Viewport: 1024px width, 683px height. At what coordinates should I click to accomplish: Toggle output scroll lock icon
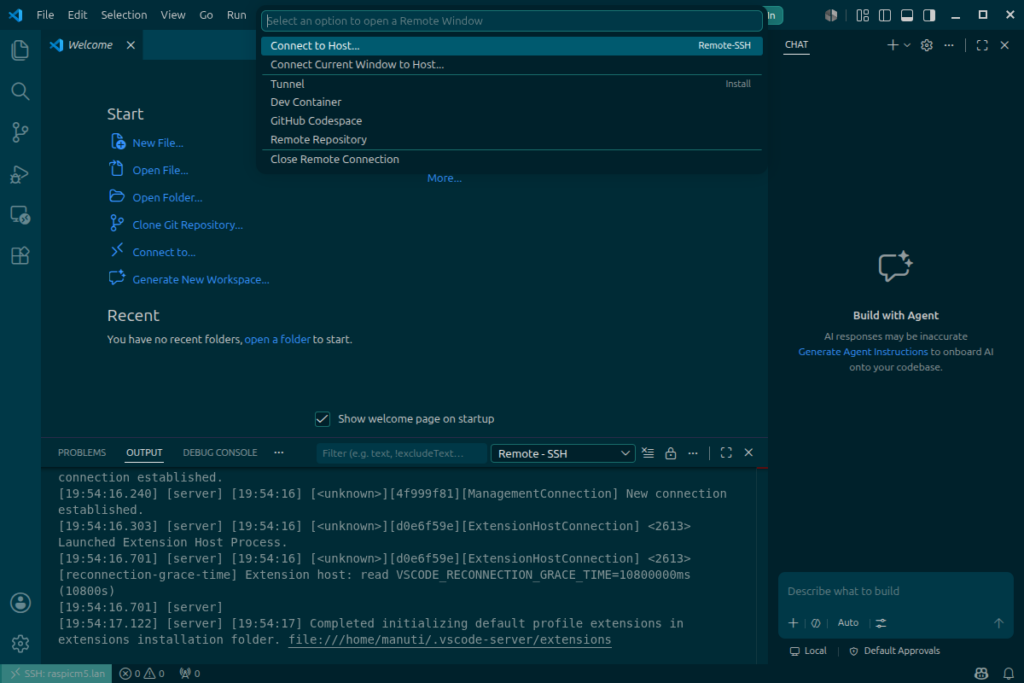[x=671, y=453]
